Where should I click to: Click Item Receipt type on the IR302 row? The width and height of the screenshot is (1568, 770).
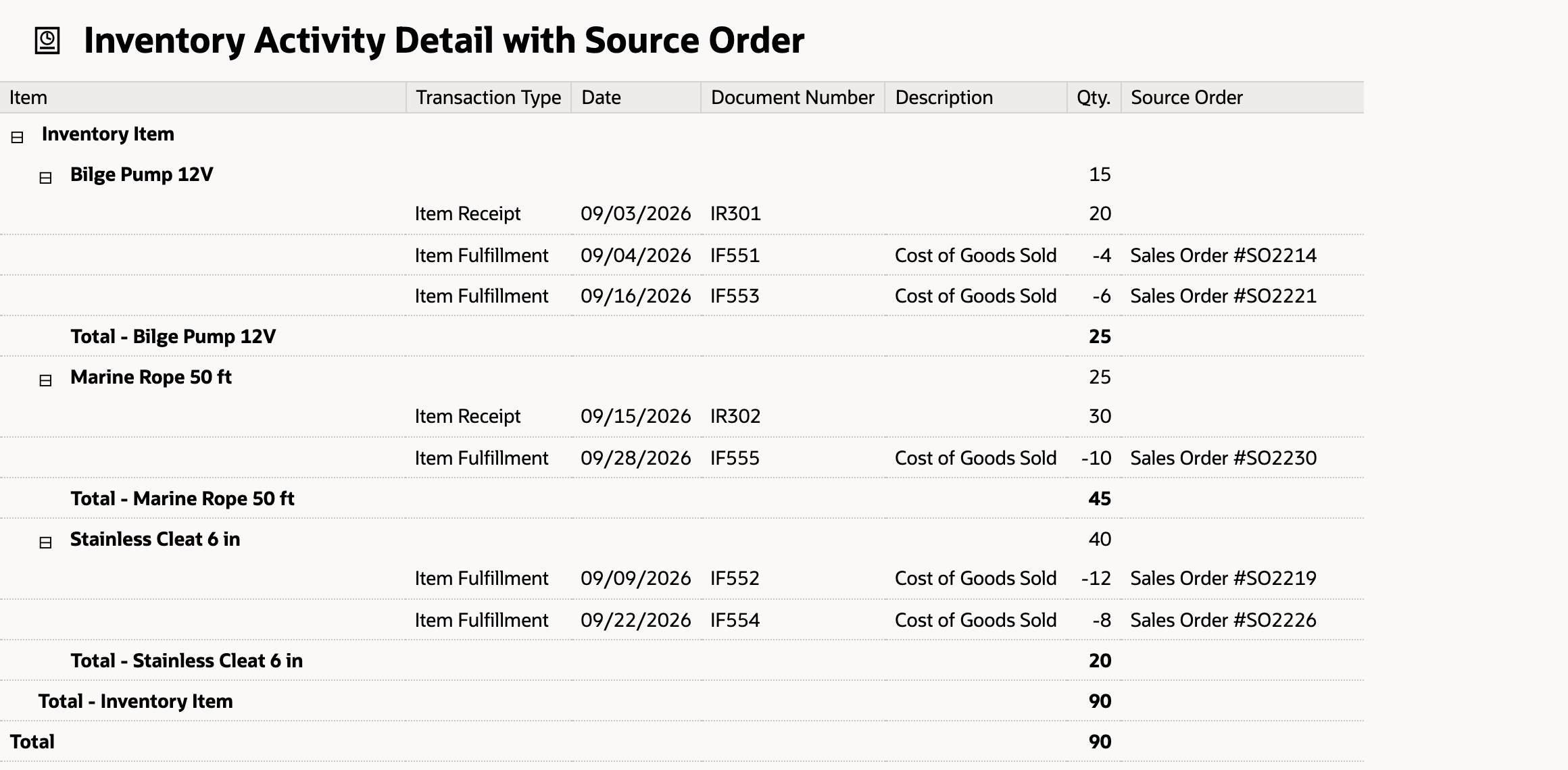(x=468, y=416)
